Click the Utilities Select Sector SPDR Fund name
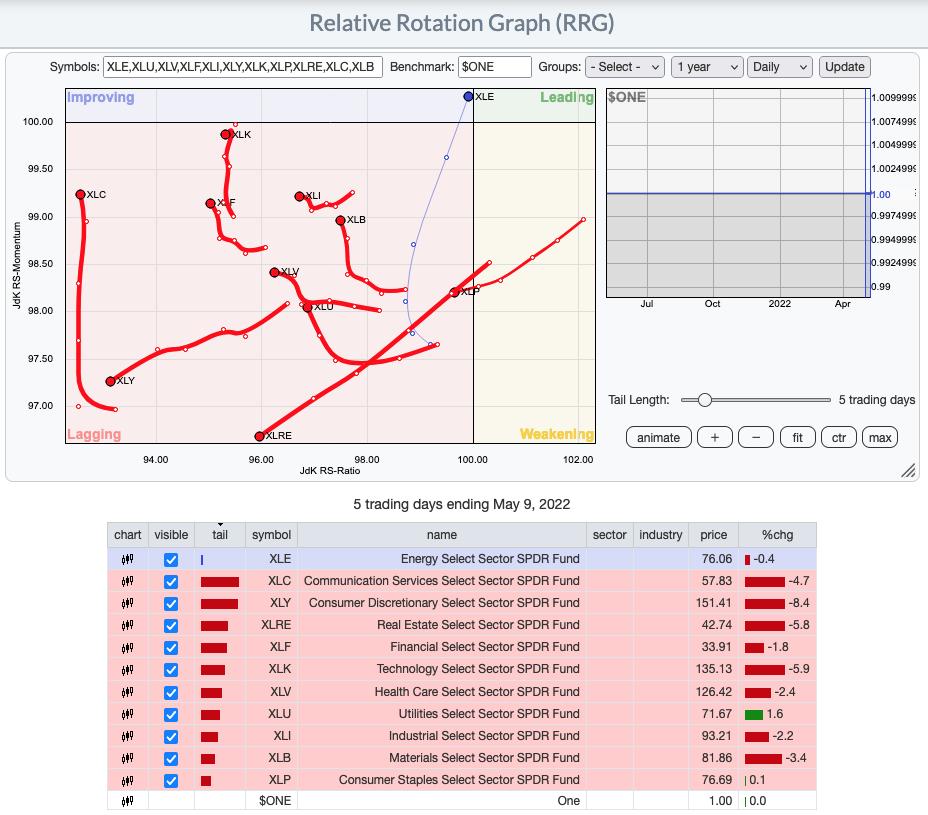Image resolution: width=928 pixels, height=815 pixels. (x=489, y=714)
